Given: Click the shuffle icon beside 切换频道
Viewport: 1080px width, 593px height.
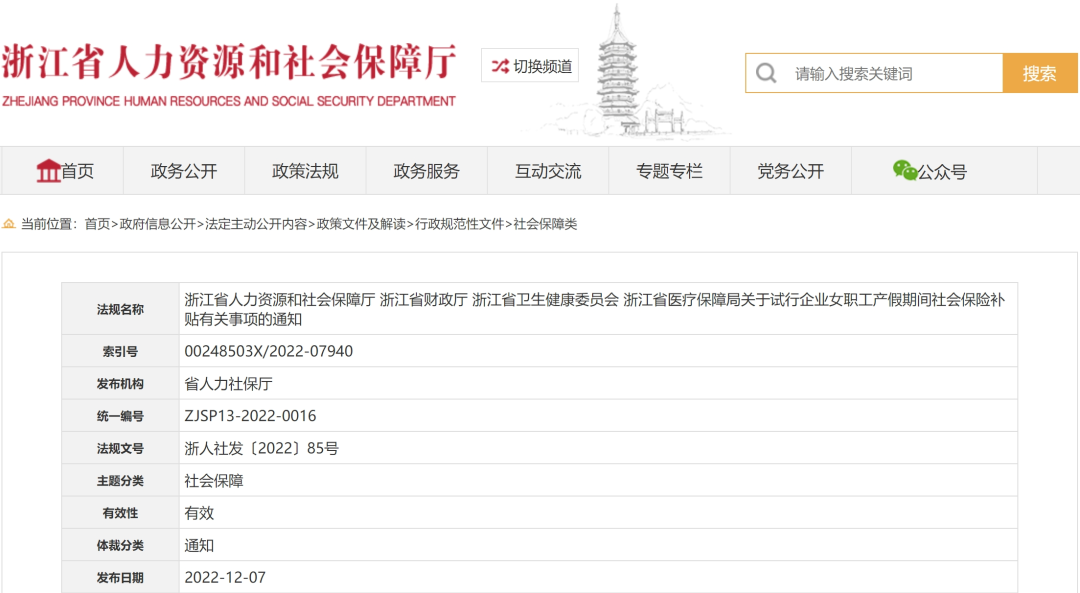Looking at the screenshot, I should (x=499, y=66).
